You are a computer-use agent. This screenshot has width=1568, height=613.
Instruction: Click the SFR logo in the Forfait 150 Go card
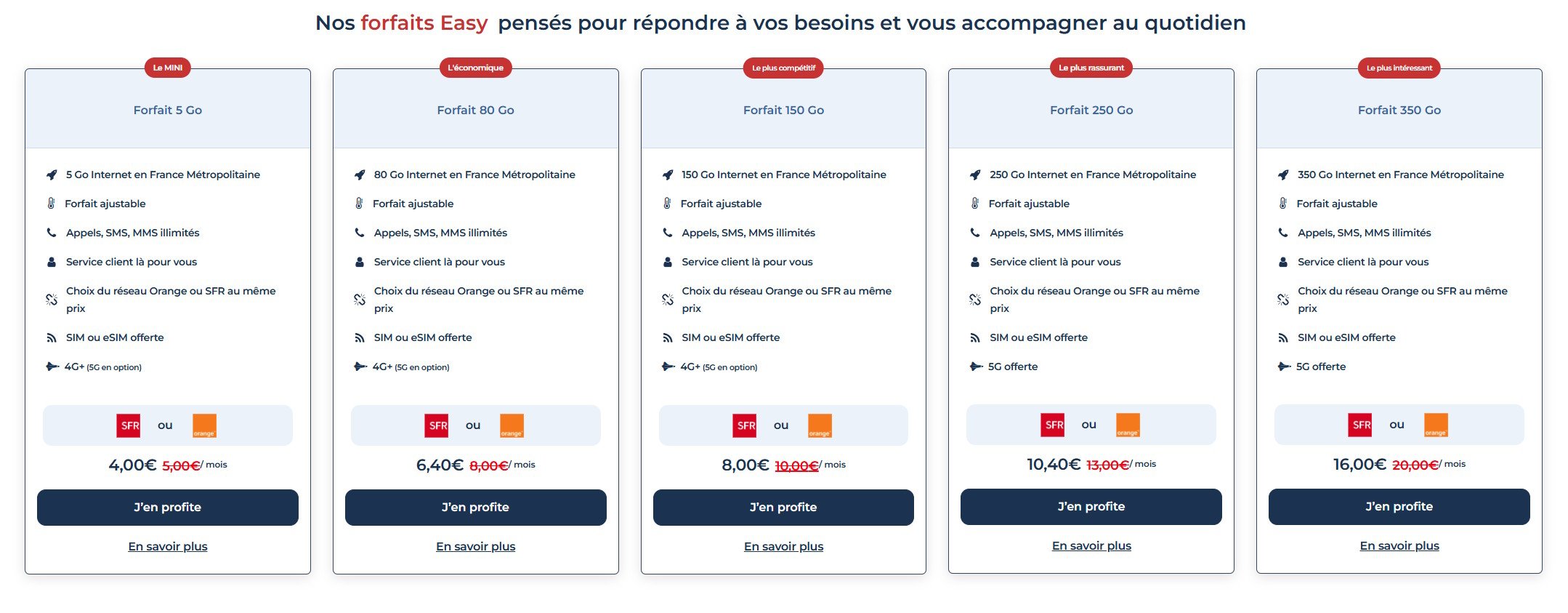[744, 425]
